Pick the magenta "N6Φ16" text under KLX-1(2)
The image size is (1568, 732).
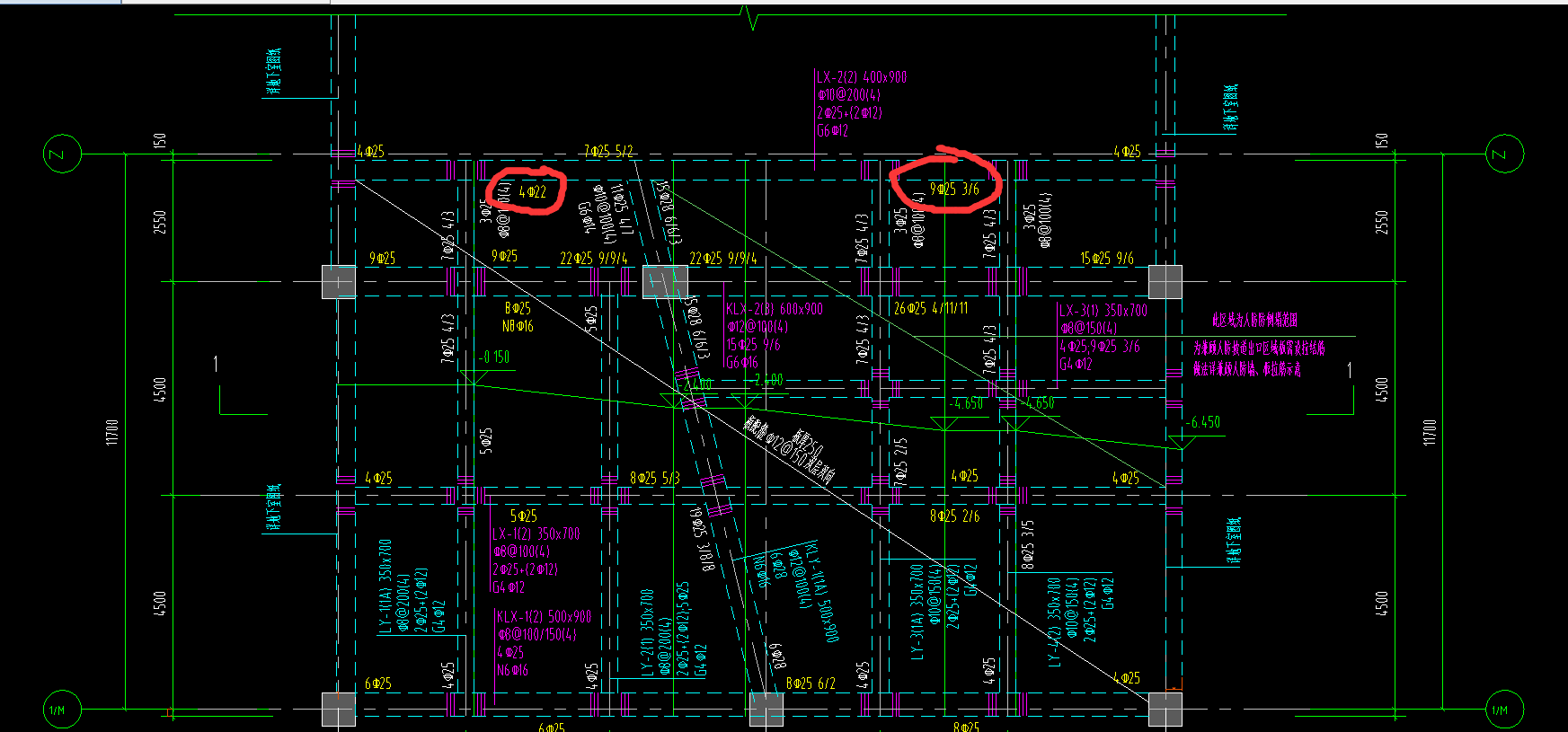pos(512,671)
